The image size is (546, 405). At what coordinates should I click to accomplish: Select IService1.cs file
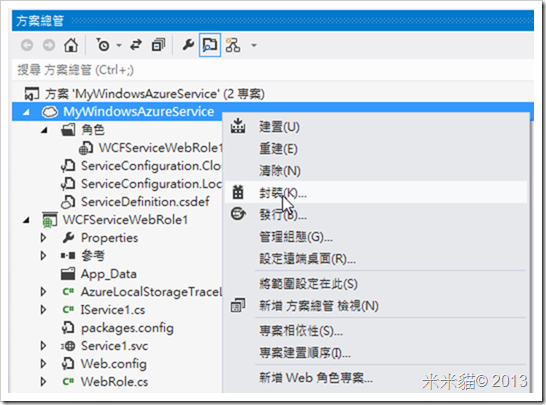[113, 310]
